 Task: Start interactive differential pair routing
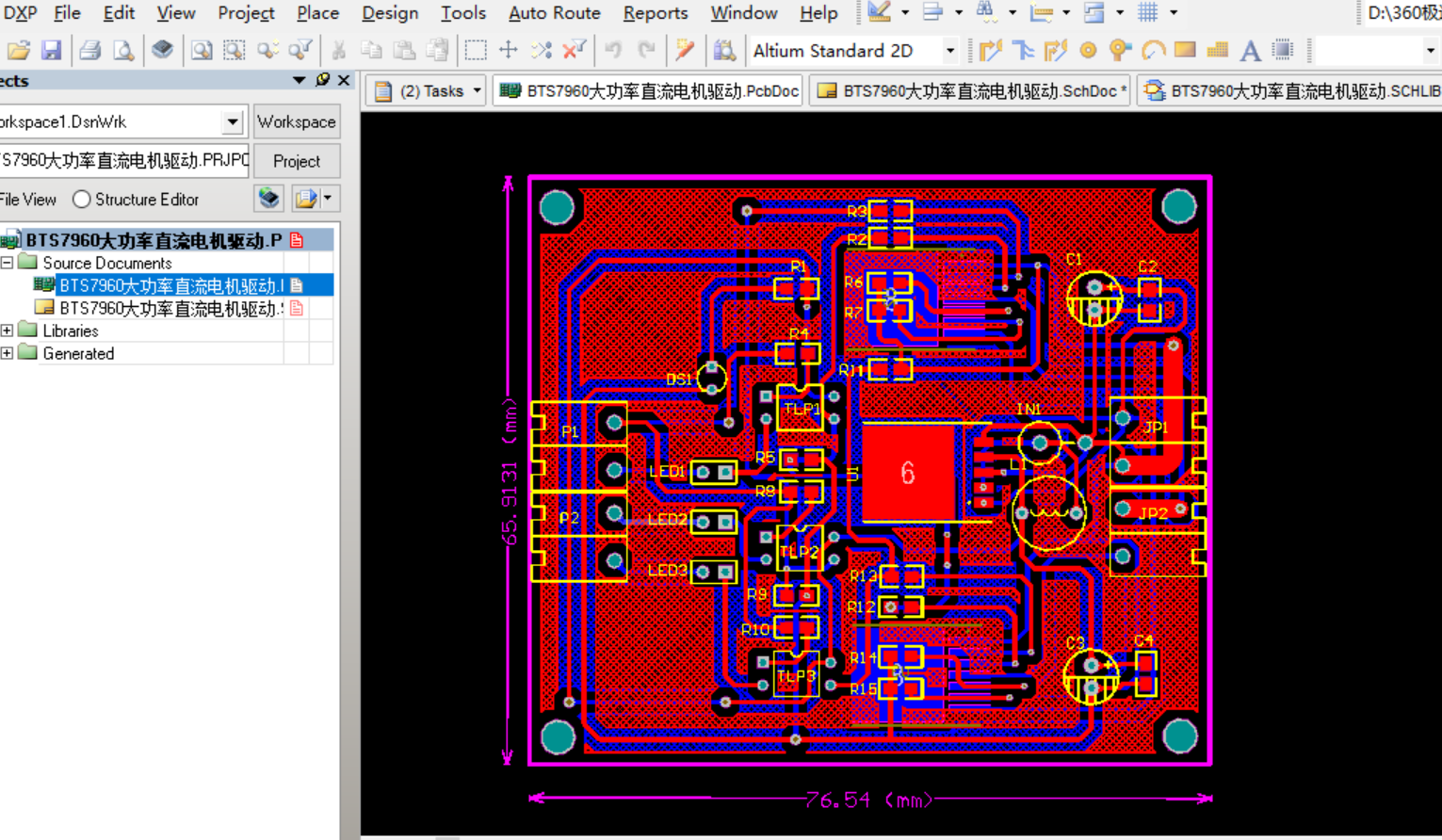coord(1023,50)
